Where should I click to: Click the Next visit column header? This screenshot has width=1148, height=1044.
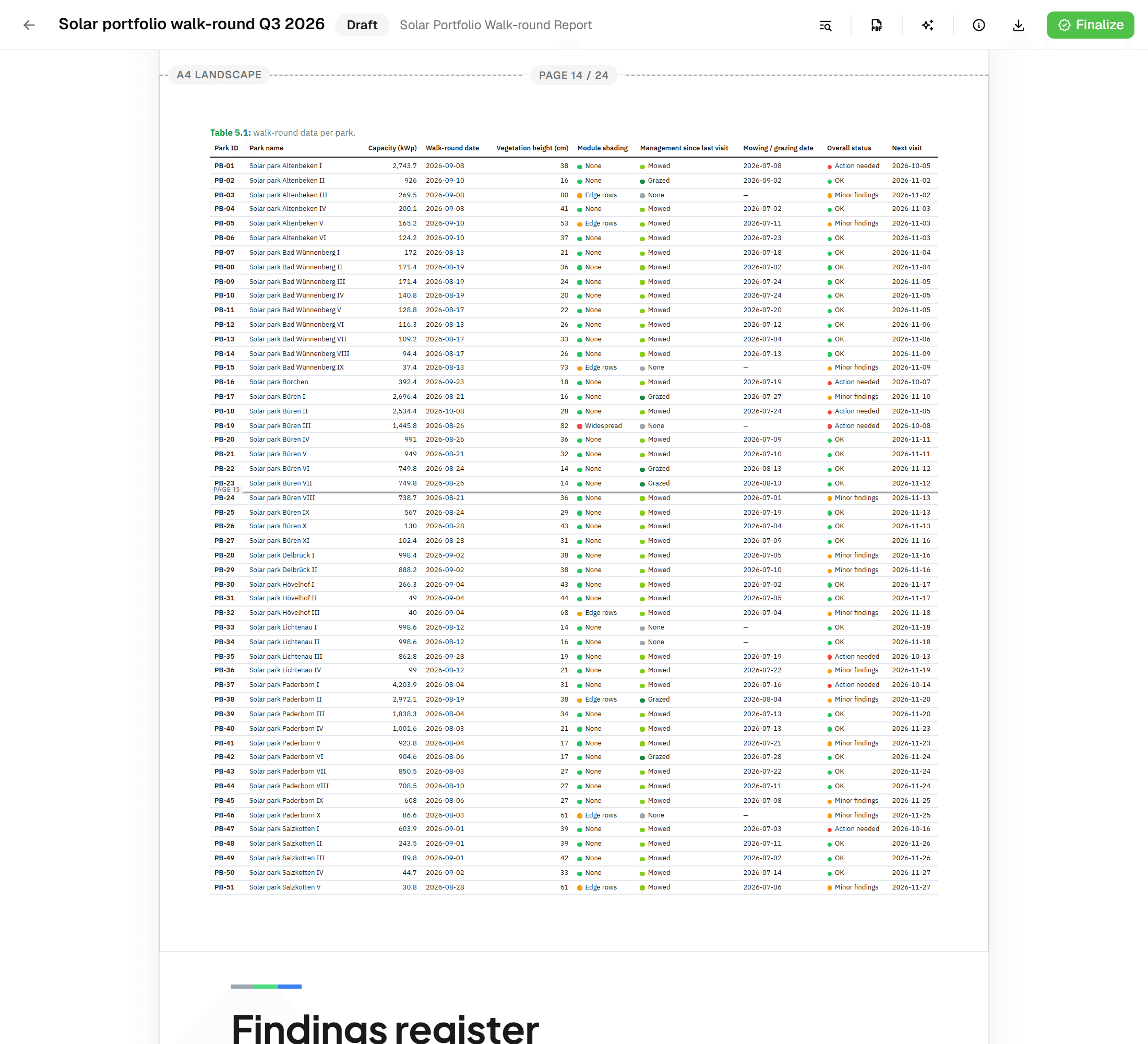(x=906, y=148)
